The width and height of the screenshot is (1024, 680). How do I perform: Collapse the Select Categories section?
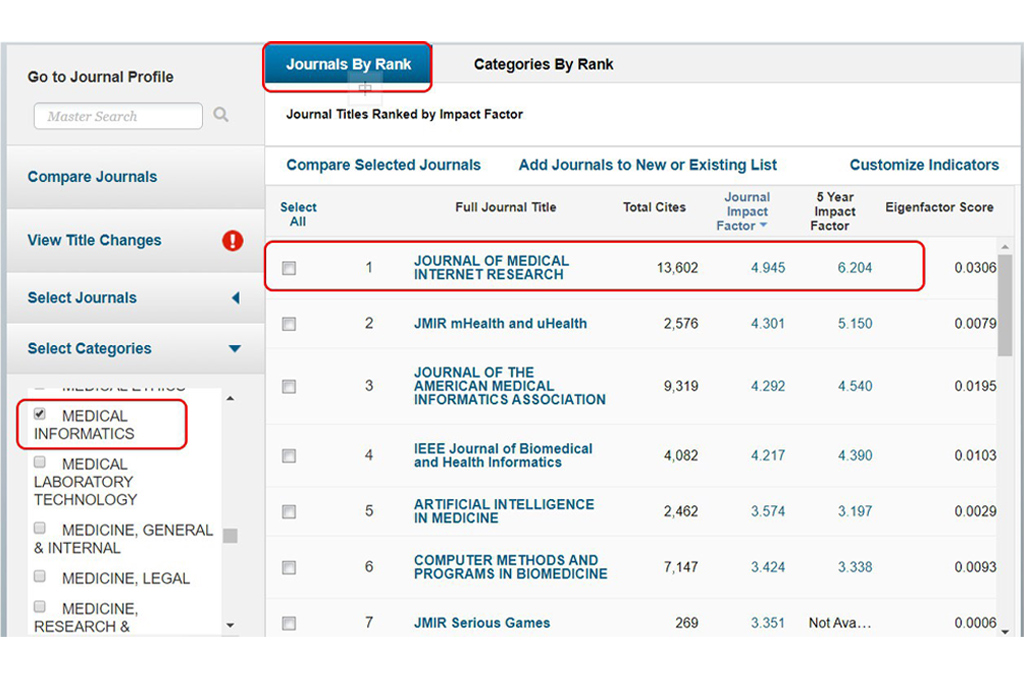pyautogui.click(x=235, y=349)
